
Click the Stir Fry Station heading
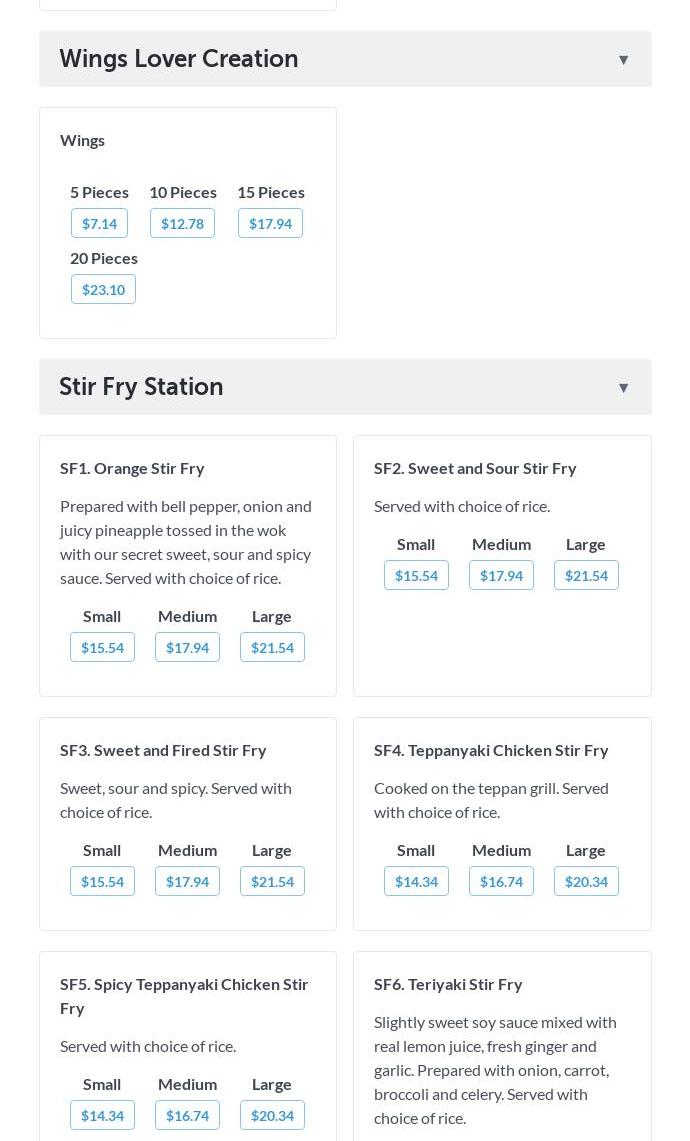[x=141, y=387]
